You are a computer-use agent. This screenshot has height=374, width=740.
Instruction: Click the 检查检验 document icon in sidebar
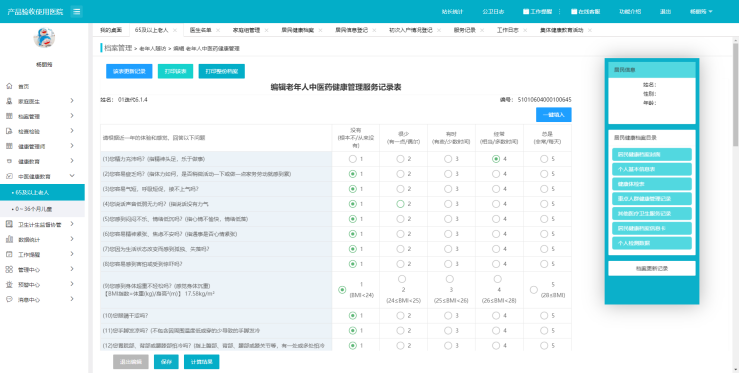click(x=9, y=131)
